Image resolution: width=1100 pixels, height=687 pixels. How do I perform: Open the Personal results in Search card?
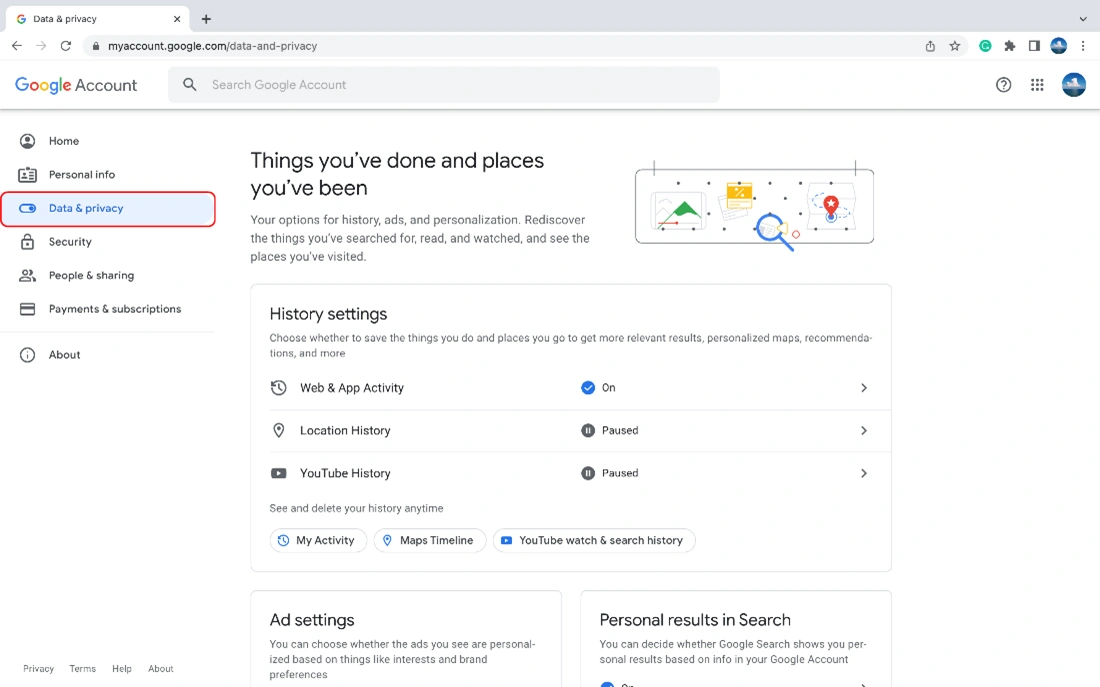point(736,639)
